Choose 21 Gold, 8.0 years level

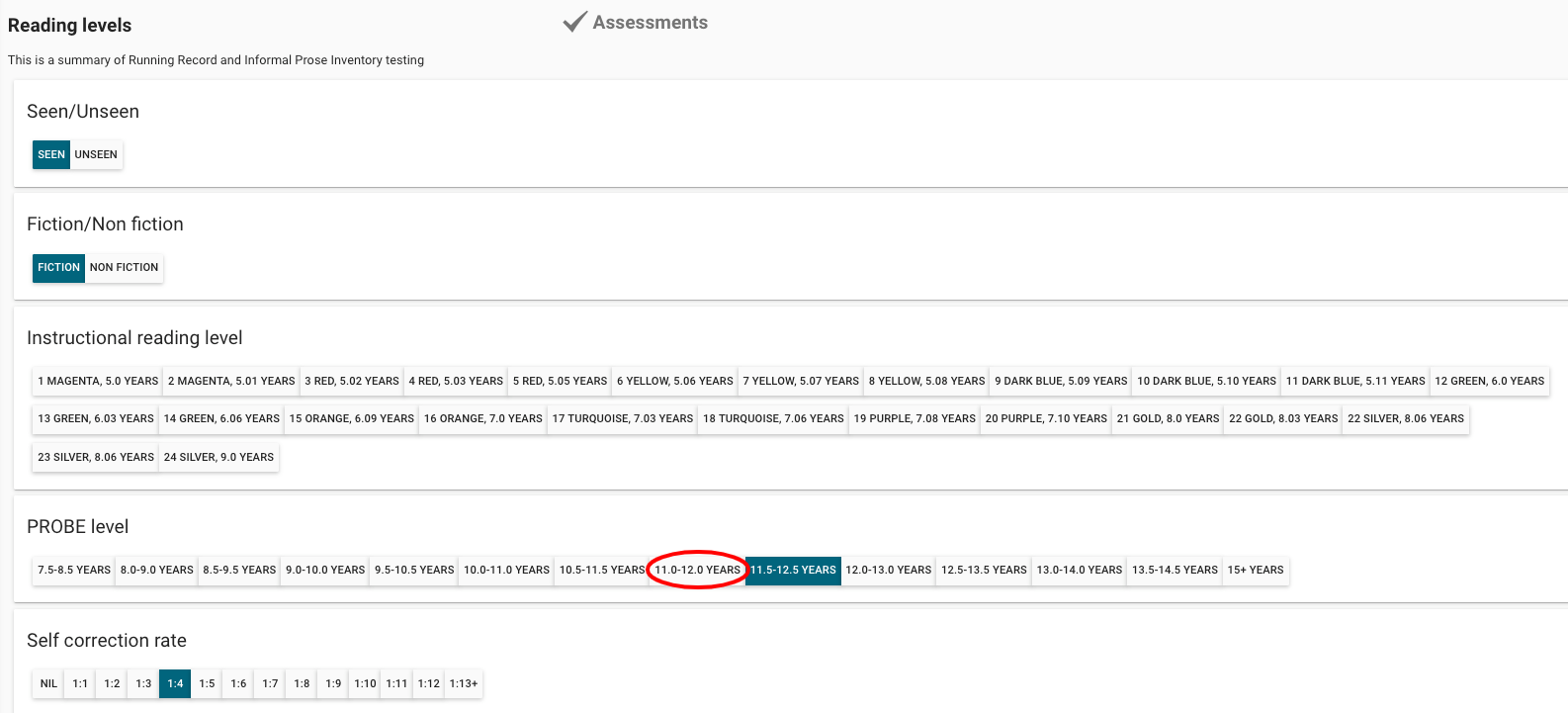coord(1168,418)
